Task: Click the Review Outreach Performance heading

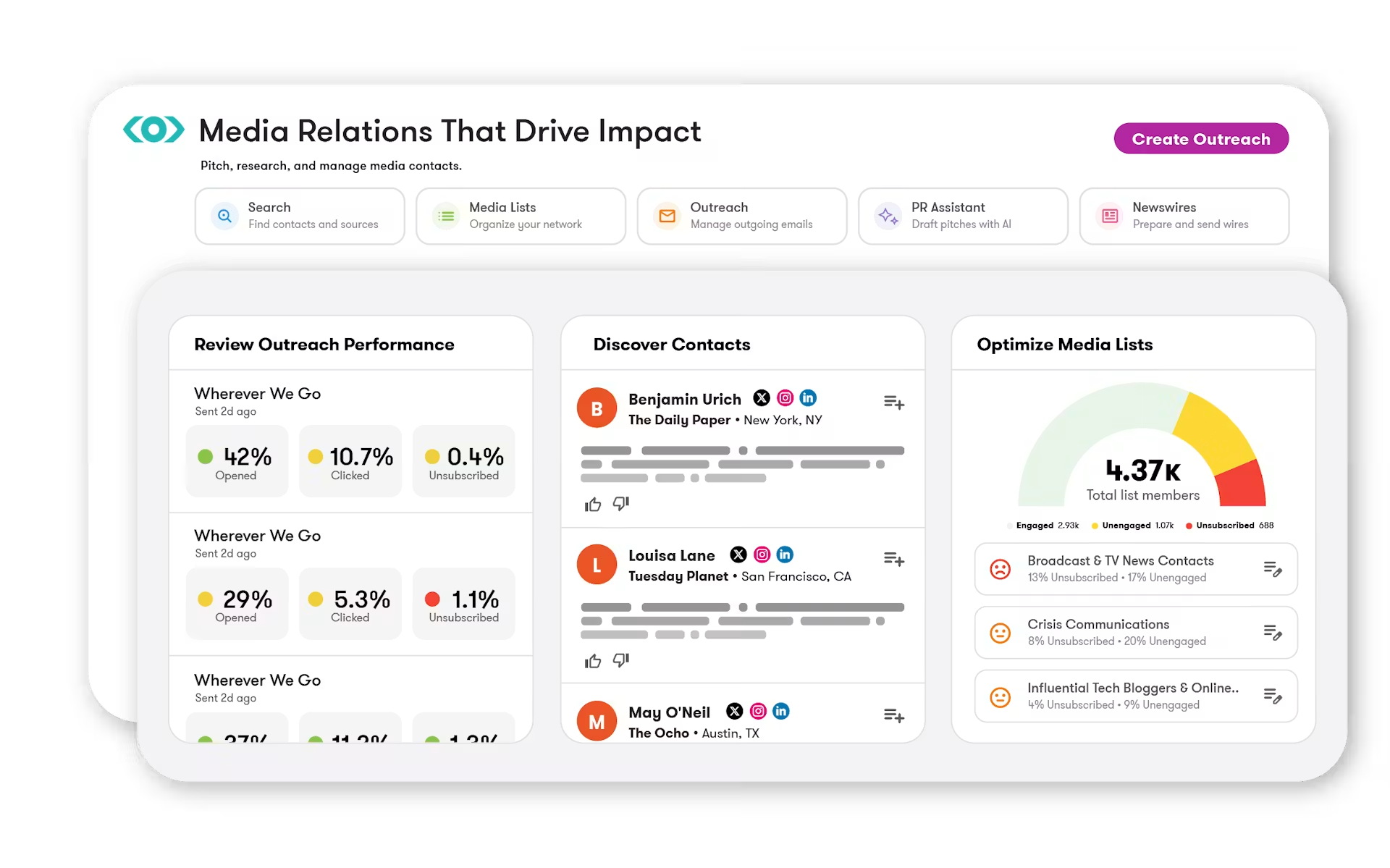Action: click(324, 345)
